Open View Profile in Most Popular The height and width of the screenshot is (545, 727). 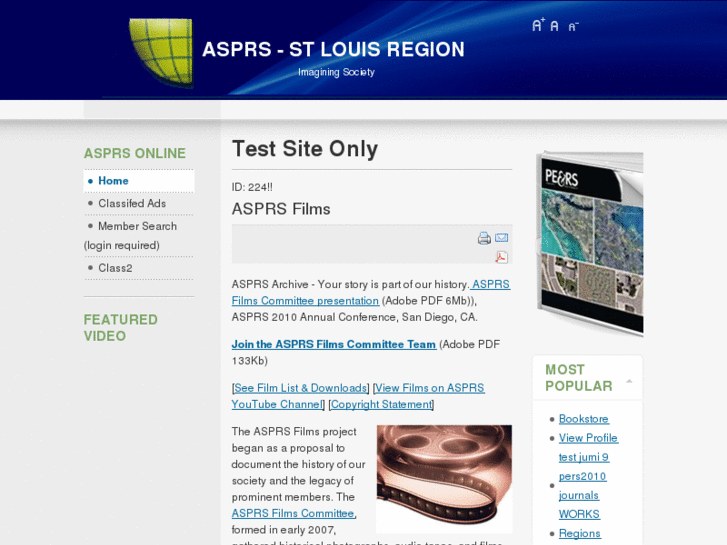(588, 438)
